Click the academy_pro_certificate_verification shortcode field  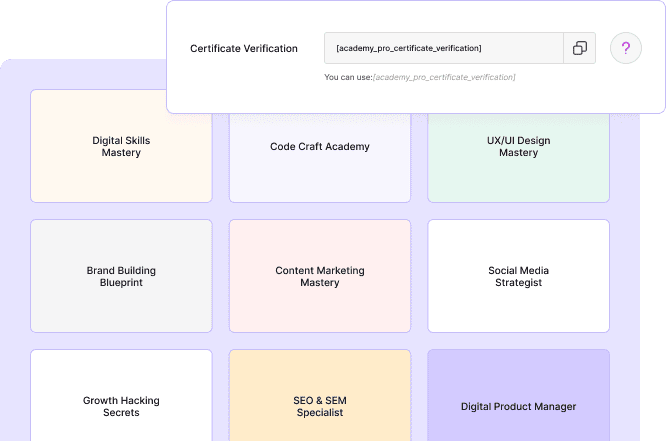(x=444, y=48)
